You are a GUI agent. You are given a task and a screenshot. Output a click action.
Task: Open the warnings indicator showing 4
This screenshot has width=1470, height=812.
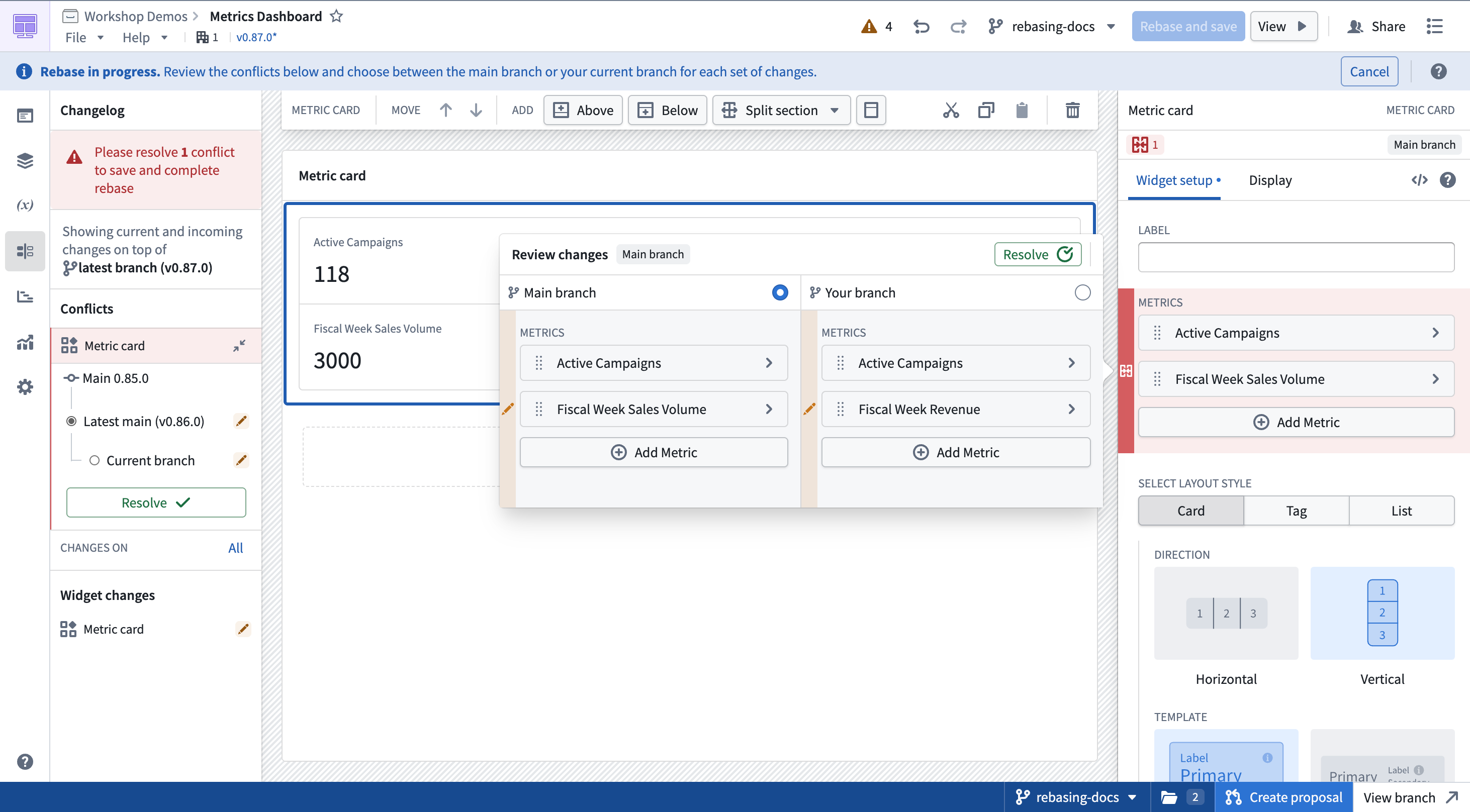877,26
